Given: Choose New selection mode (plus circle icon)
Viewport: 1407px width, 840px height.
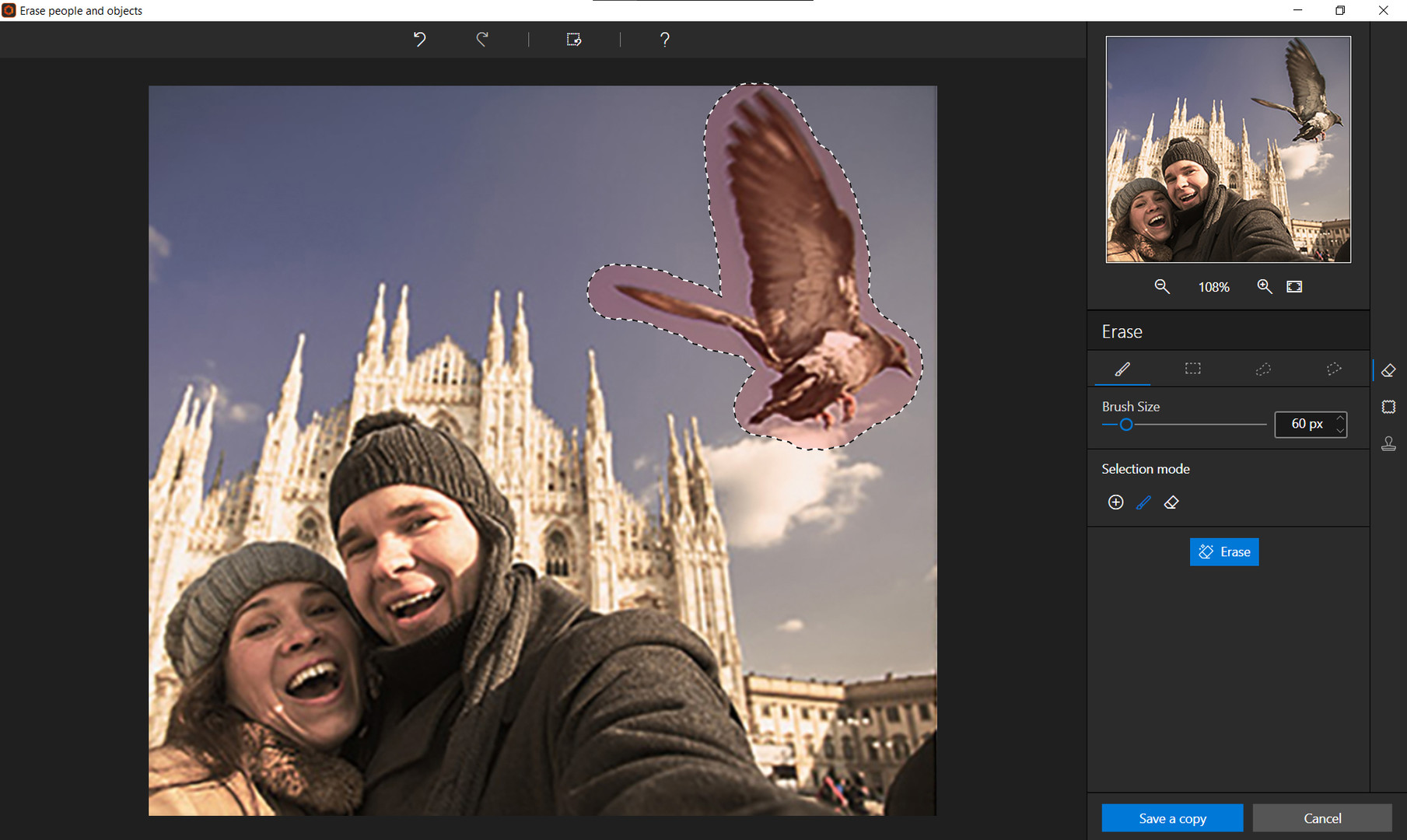Looking at the screenshot, I should tap(1115, 502).
